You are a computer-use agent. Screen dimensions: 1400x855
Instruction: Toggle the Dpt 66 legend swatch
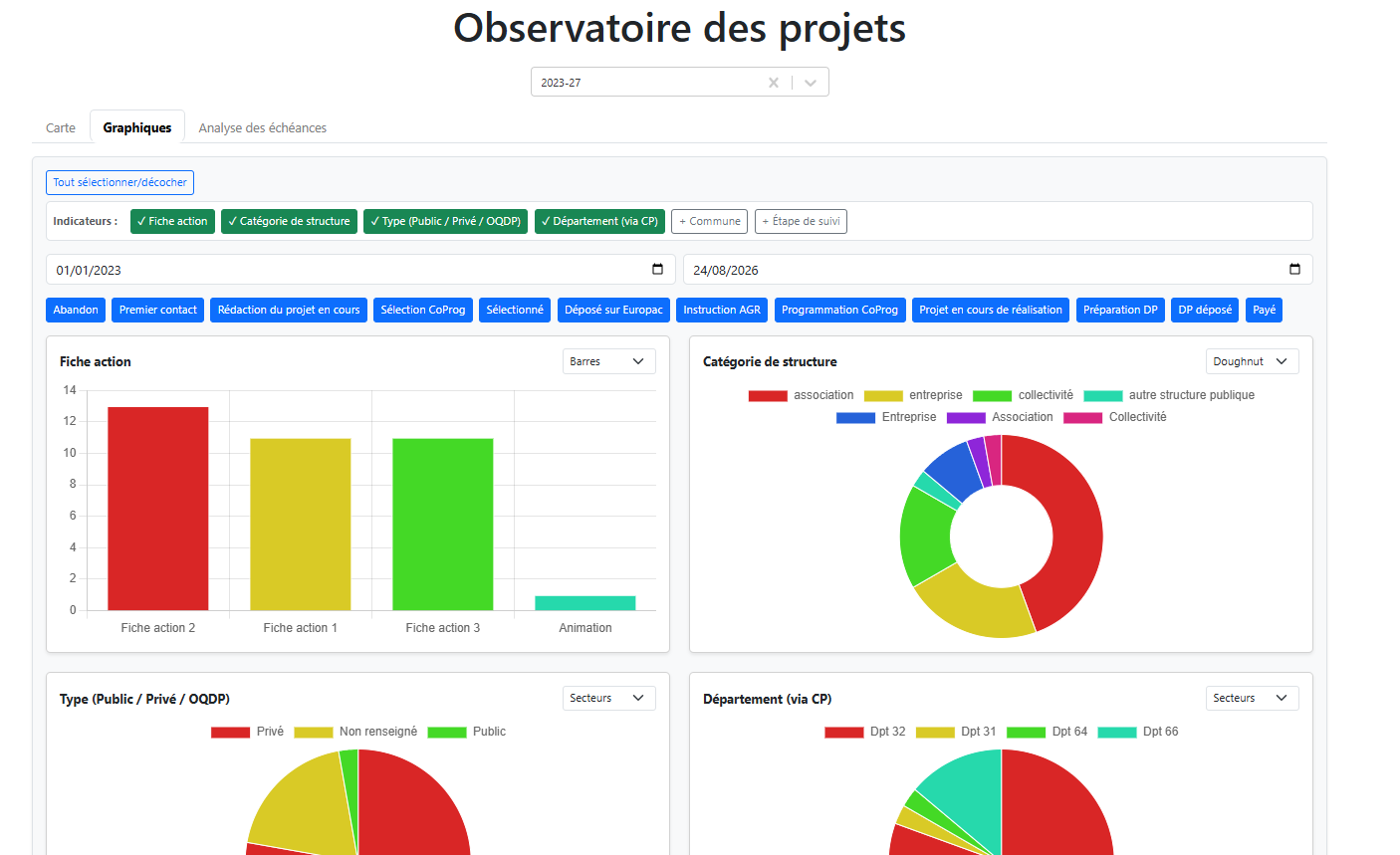click(x=1117, y=732)
